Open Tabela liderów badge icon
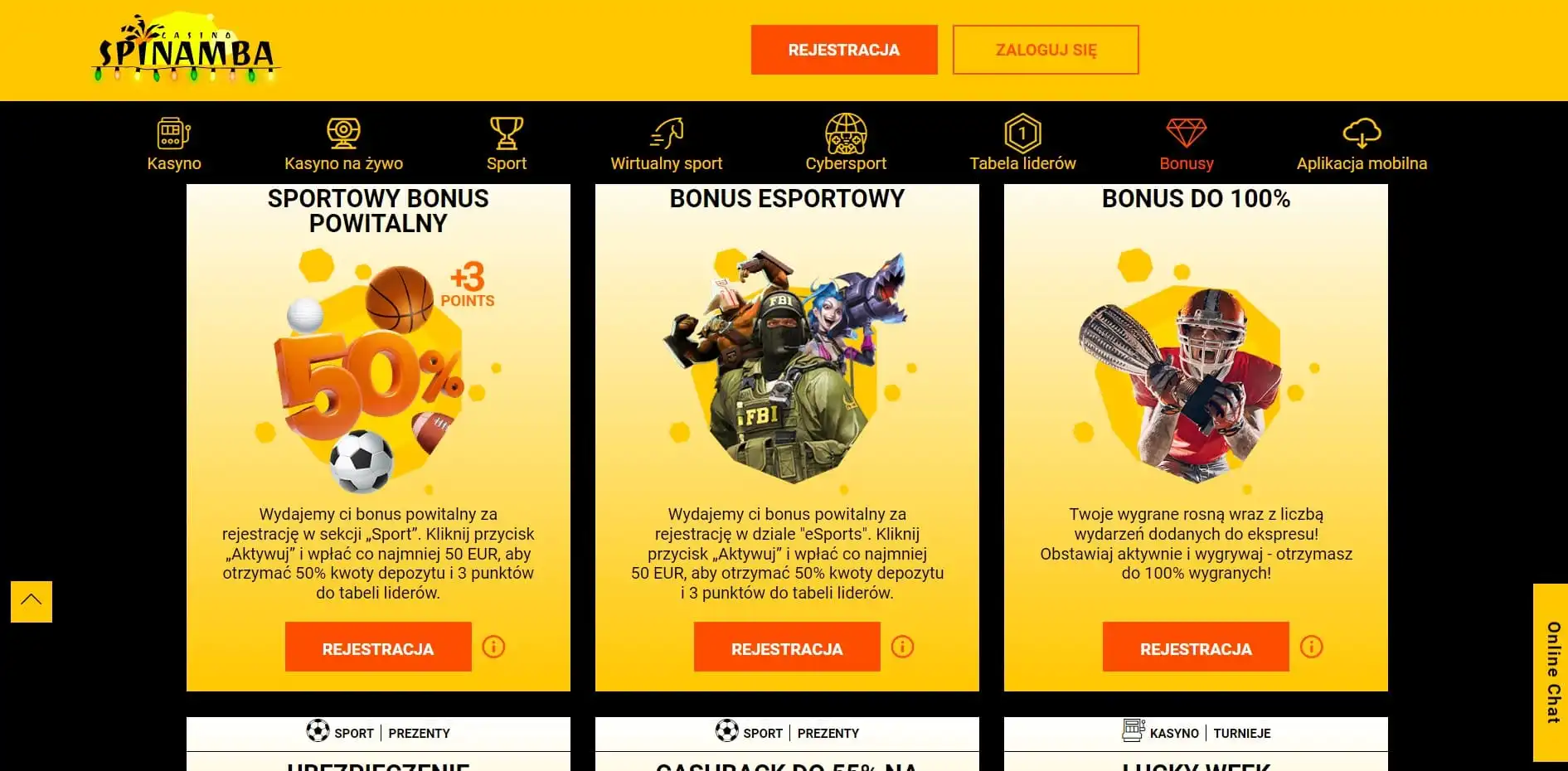 [x=1022, y=133]
